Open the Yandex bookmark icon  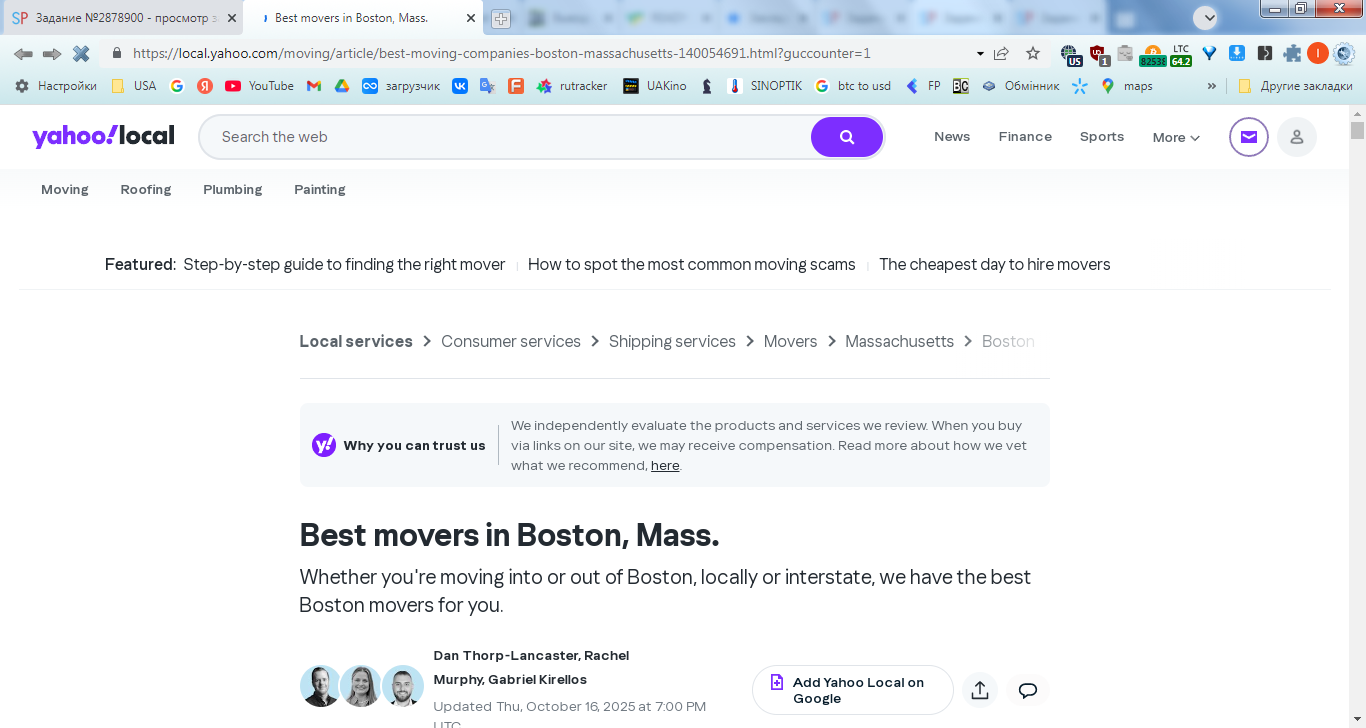pyautogui.click(x=205, y=86)
